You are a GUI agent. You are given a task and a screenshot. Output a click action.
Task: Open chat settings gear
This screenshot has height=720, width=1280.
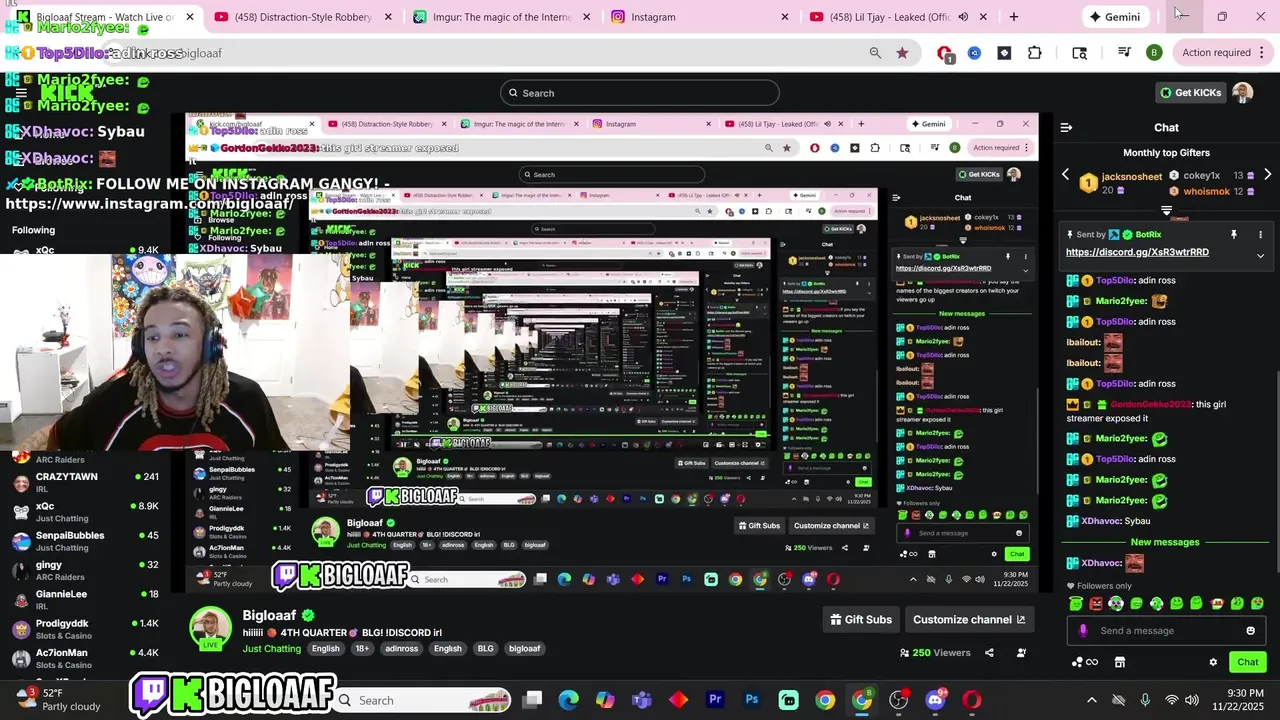click(1213, 662)
